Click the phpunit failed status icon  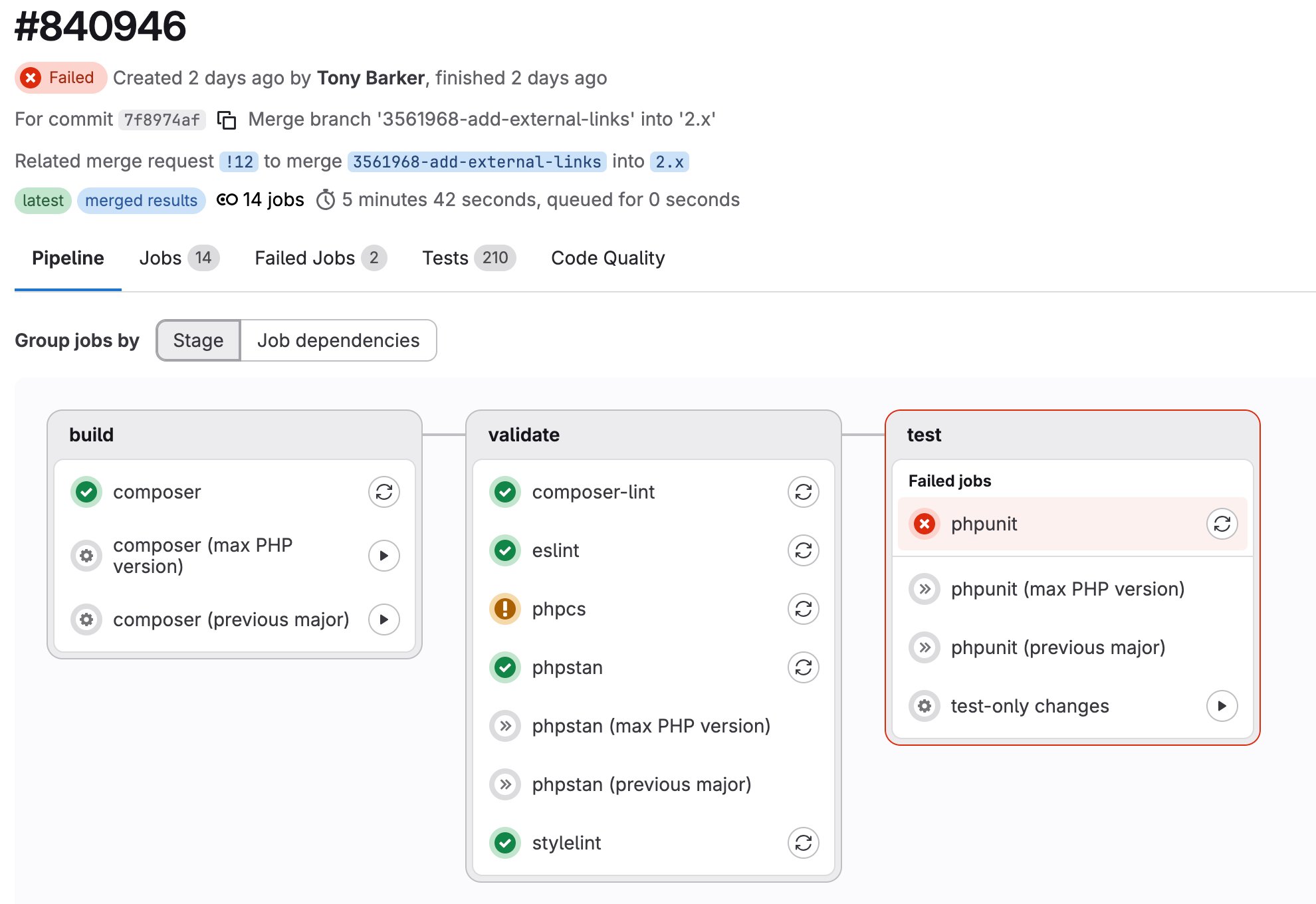[925, 524]
